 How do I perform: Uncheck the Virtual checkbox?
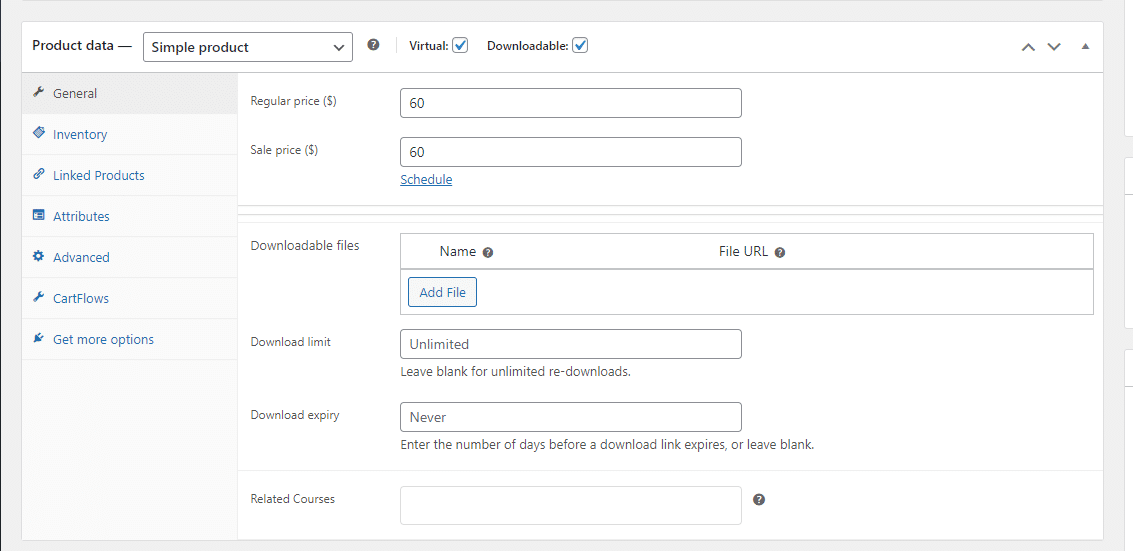coord(460,45)
